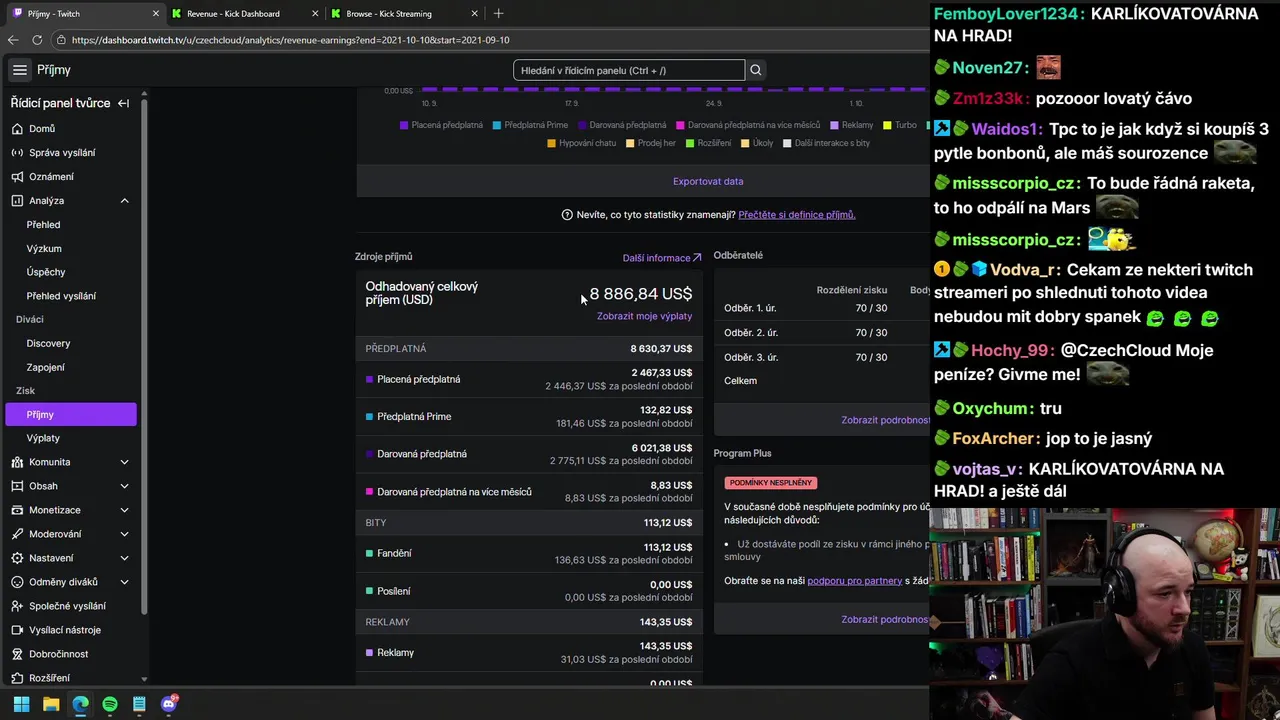Click the Darovaná předplatná row
Image resolution: width=1280 pixels, height=720 pixels.
[529, 454]
